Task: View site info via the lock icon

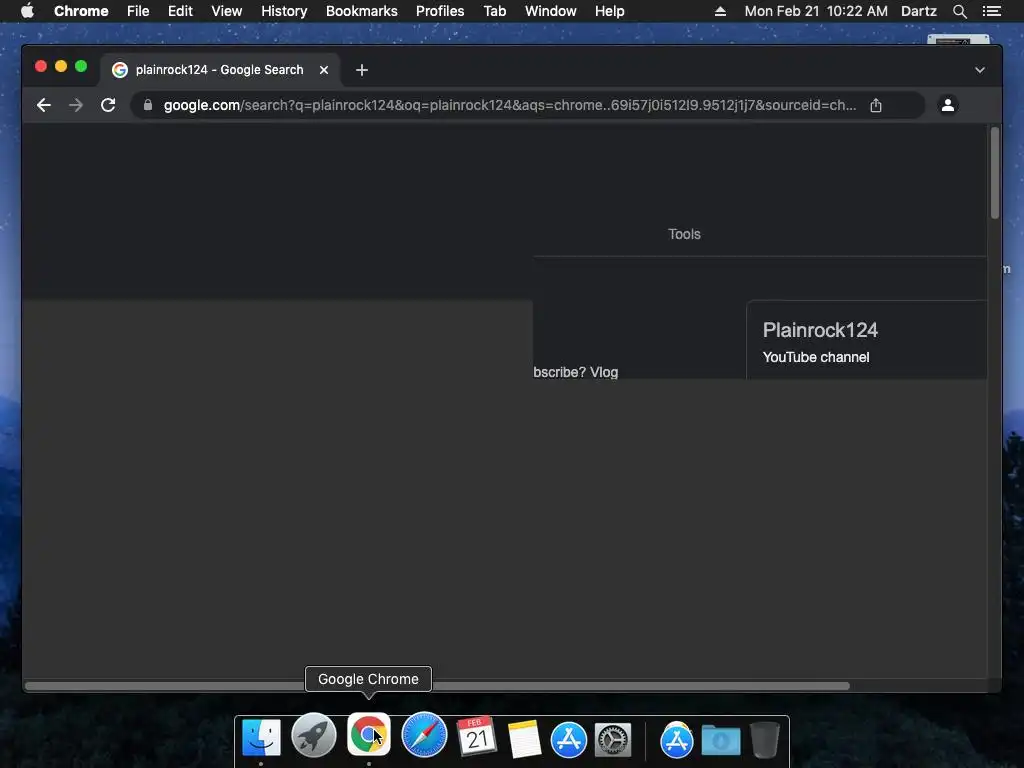Action: pos(148,105)
